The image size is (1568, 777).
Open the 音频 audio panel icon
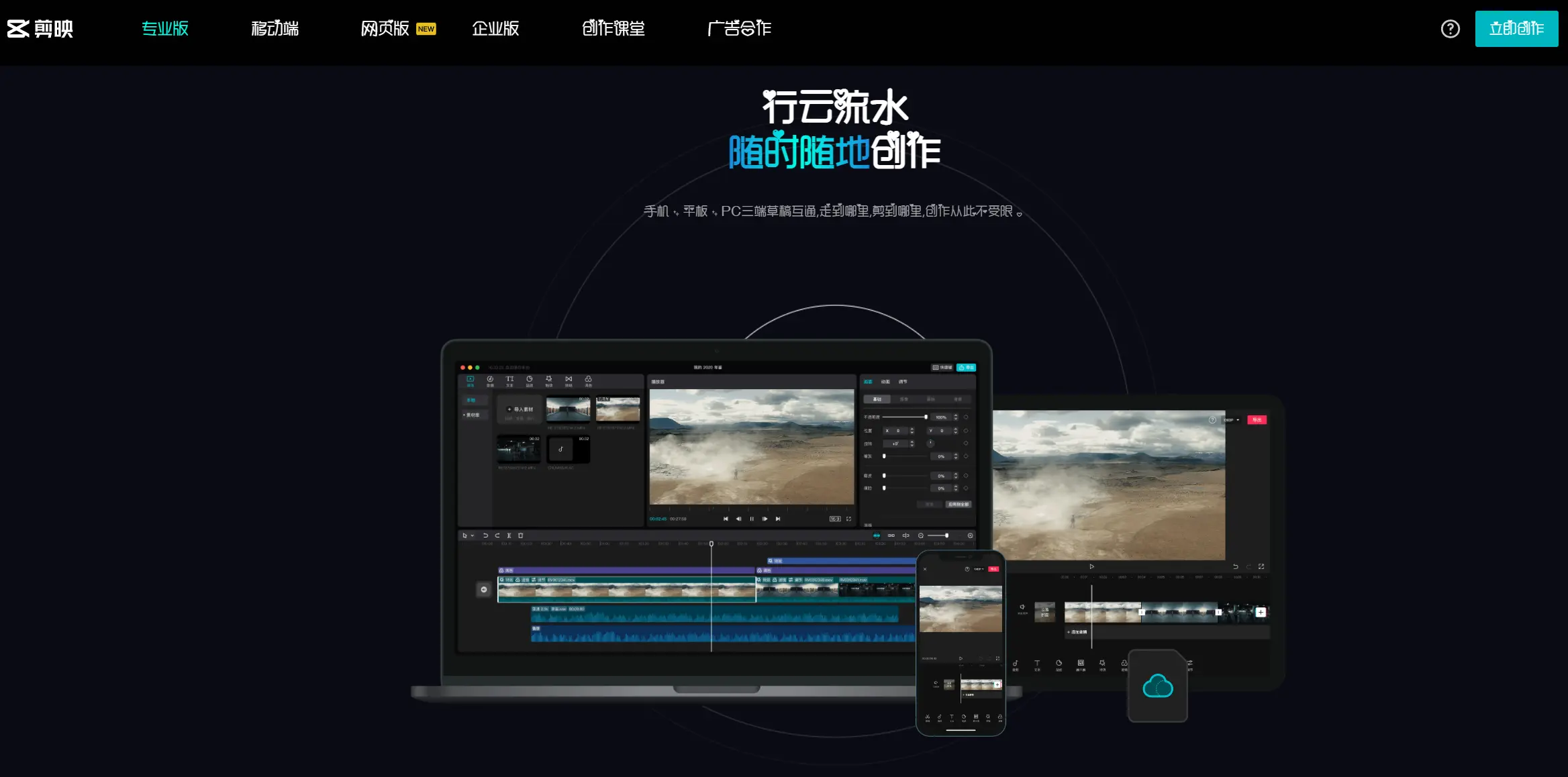pyautogui.click(x=490, y=380)
